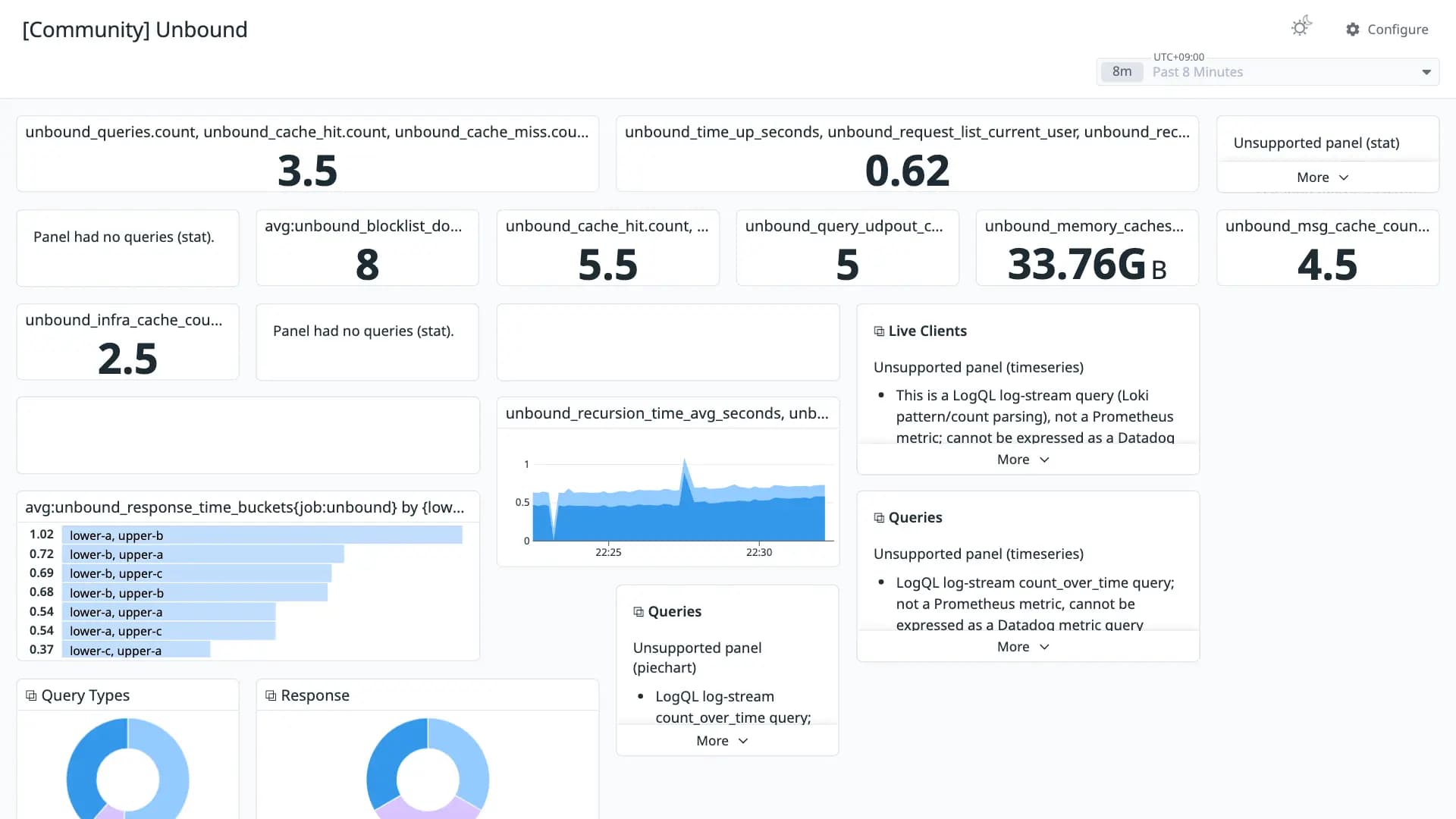Click the spike in the recursion time chart
Viewport: 1456px width, 819px height.
click(685, 470)
